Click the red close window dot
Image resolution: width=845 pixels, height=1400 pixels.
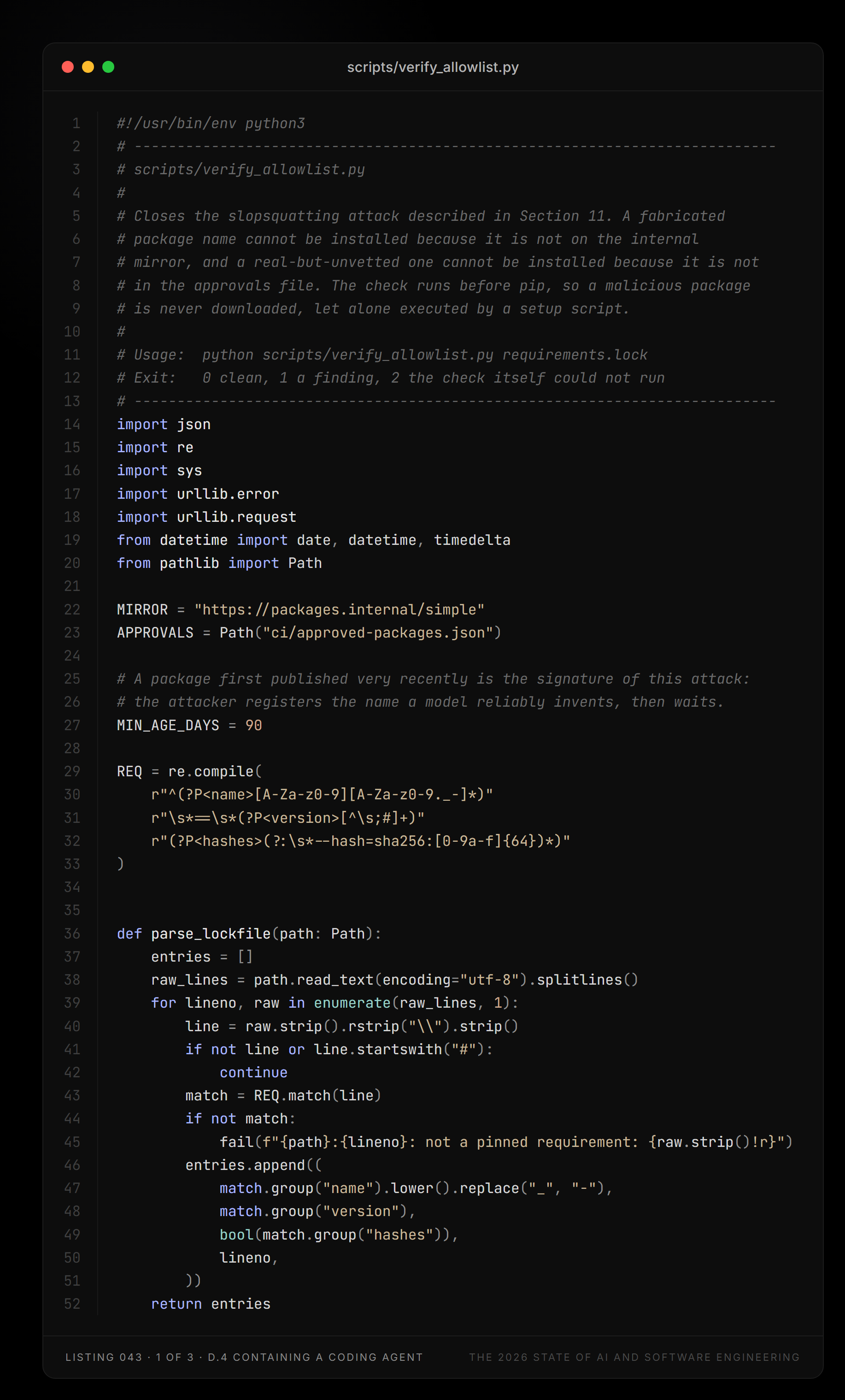tap(68, 67)
